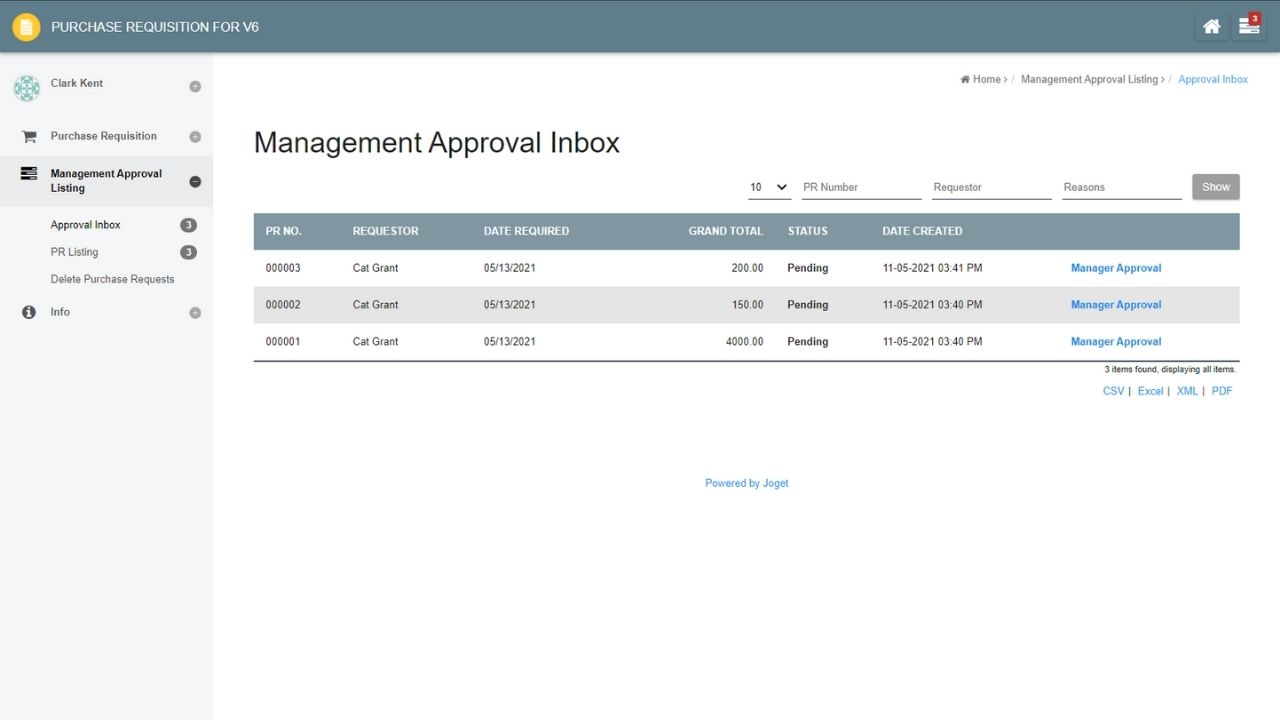The height and width of the screenshot is (720, 1280).
Task: Open the Home icon in header
Action: pyautogui.click(x=1211, y=27)
